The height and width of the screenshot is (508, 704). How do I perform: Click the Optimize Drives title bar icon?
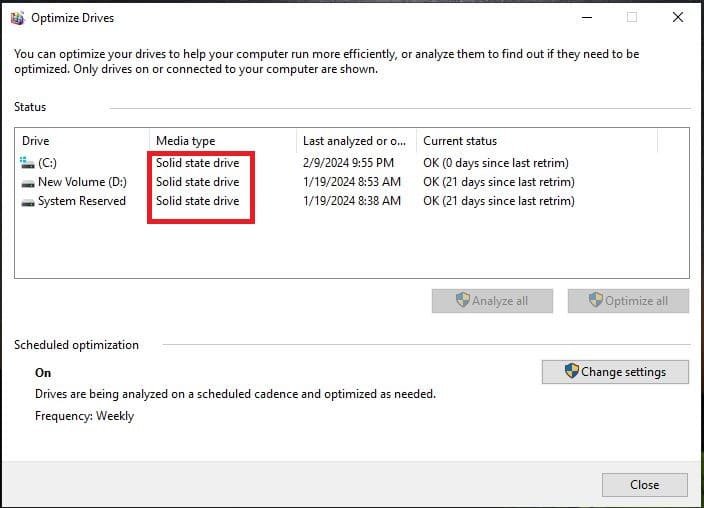[x=17, y=17]
